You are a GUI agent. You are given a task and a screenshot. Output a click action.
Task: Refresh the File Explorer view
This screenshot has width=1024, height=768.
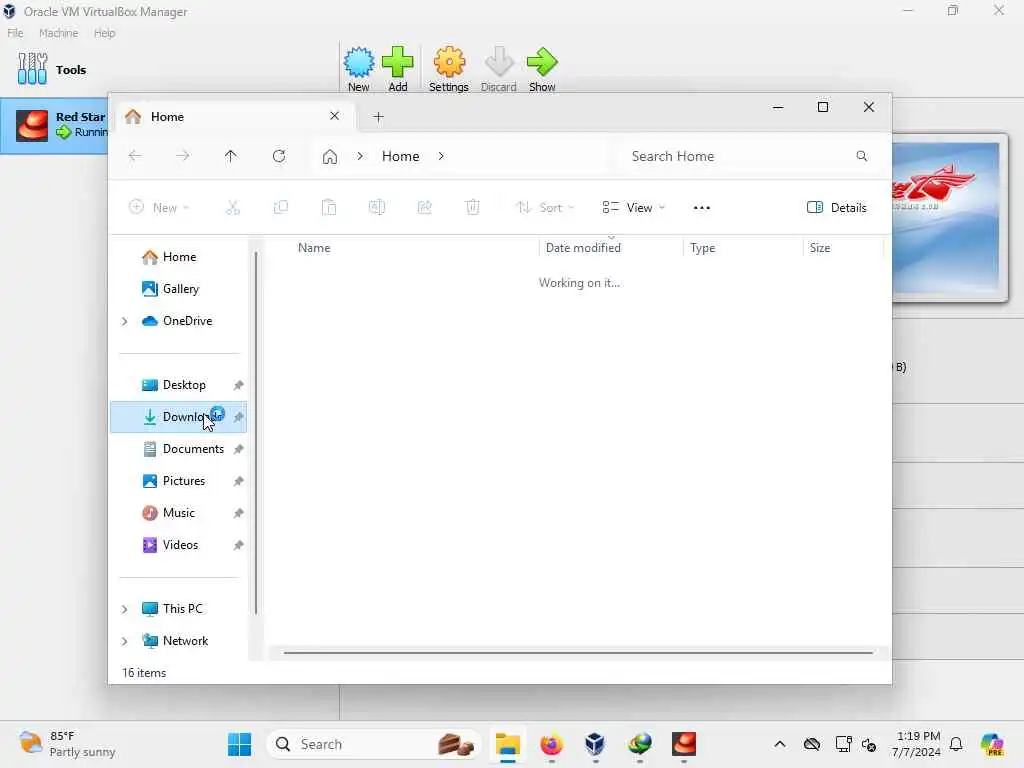279,155
